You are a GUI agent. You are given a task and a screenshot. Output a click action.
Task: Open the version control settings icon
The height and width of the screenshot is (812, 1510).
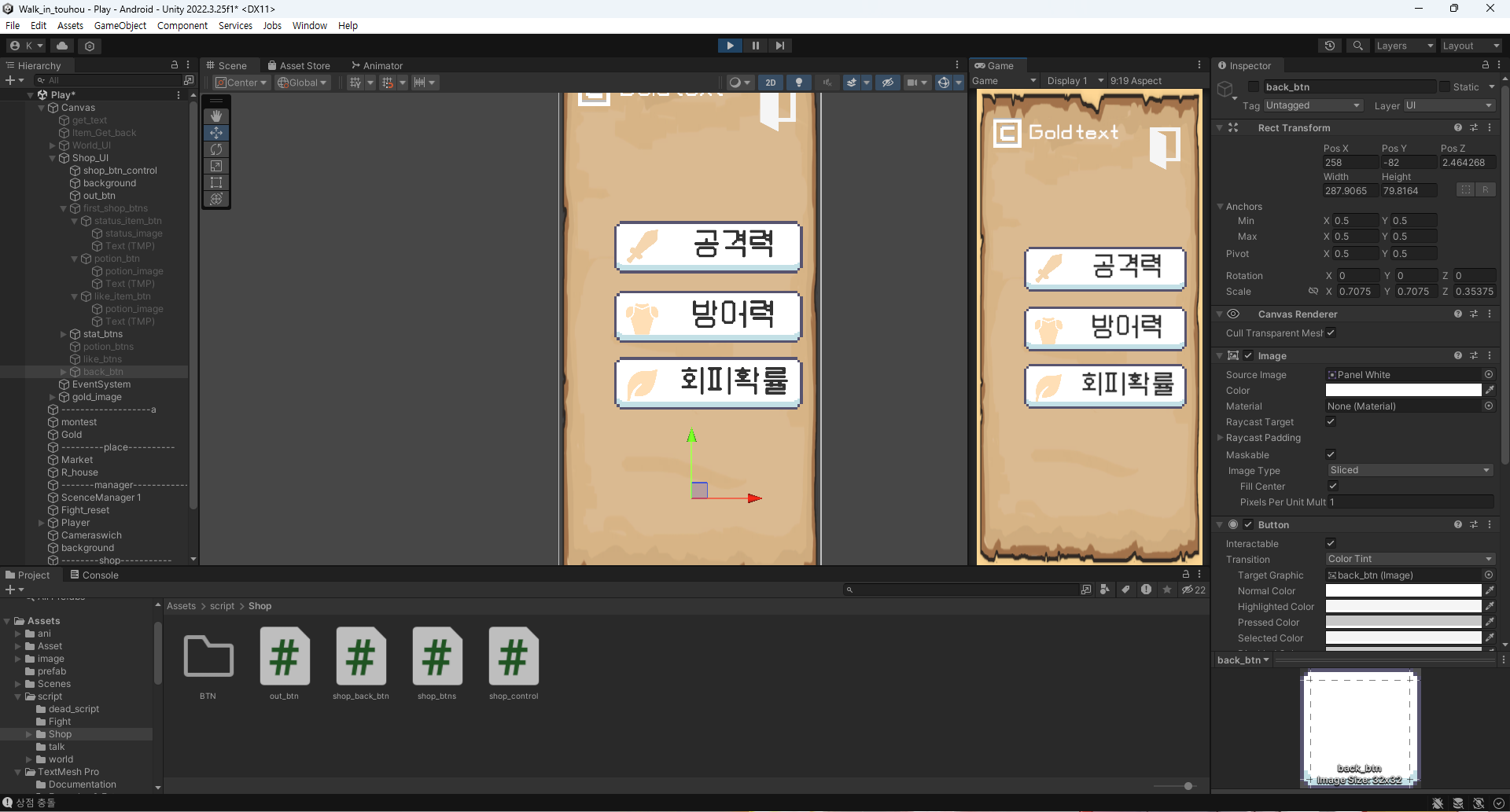point(90,46)
